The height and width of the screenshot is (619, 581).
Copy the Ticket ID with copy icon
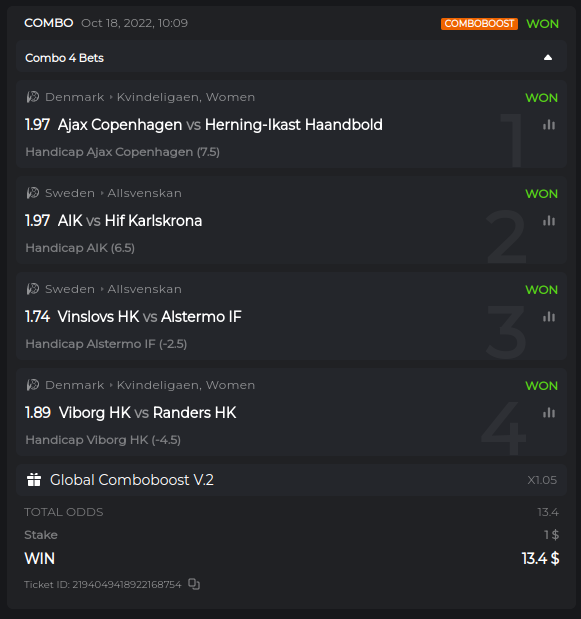point(194,584)
